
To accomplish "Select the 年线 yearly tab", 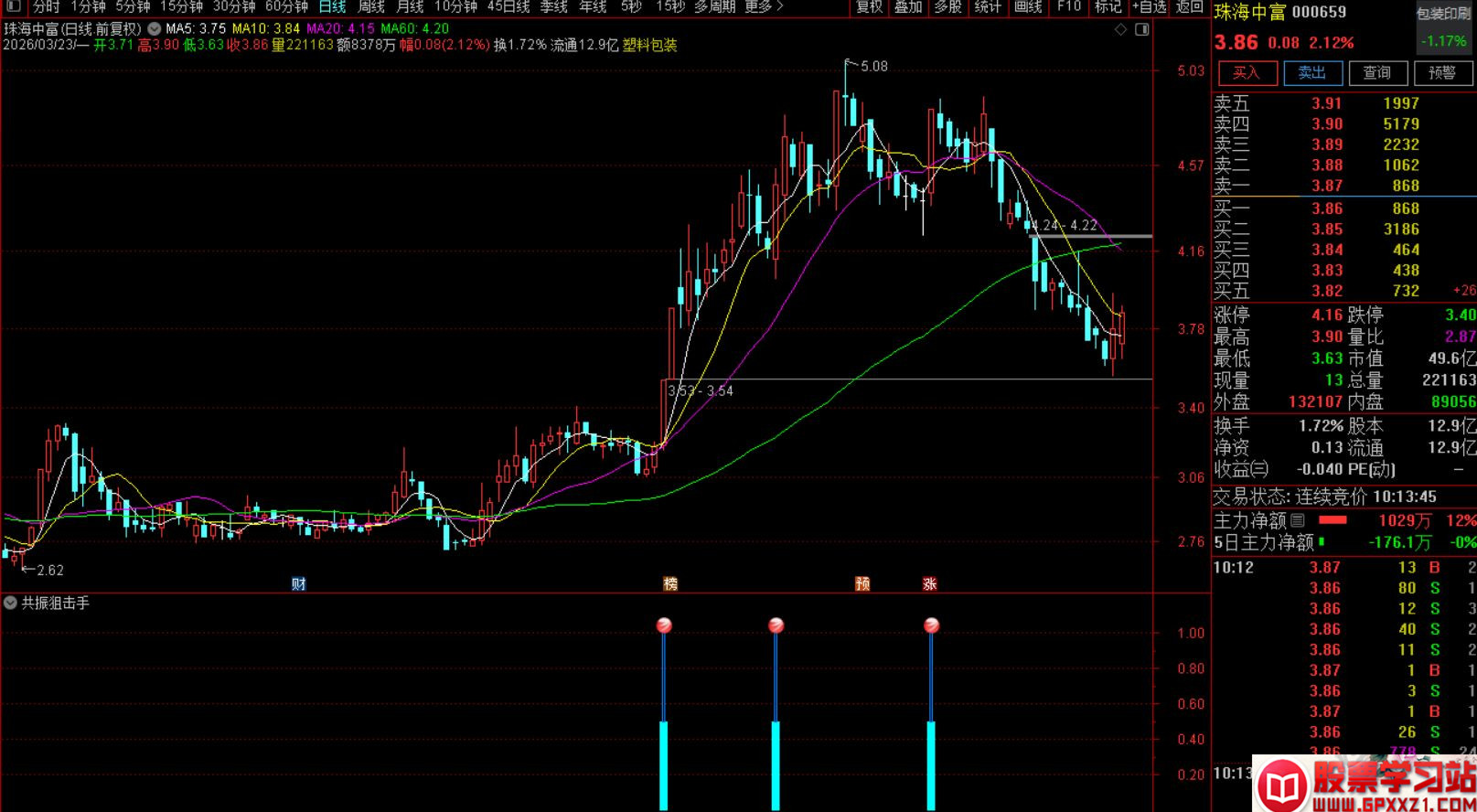I will [593, 6].
